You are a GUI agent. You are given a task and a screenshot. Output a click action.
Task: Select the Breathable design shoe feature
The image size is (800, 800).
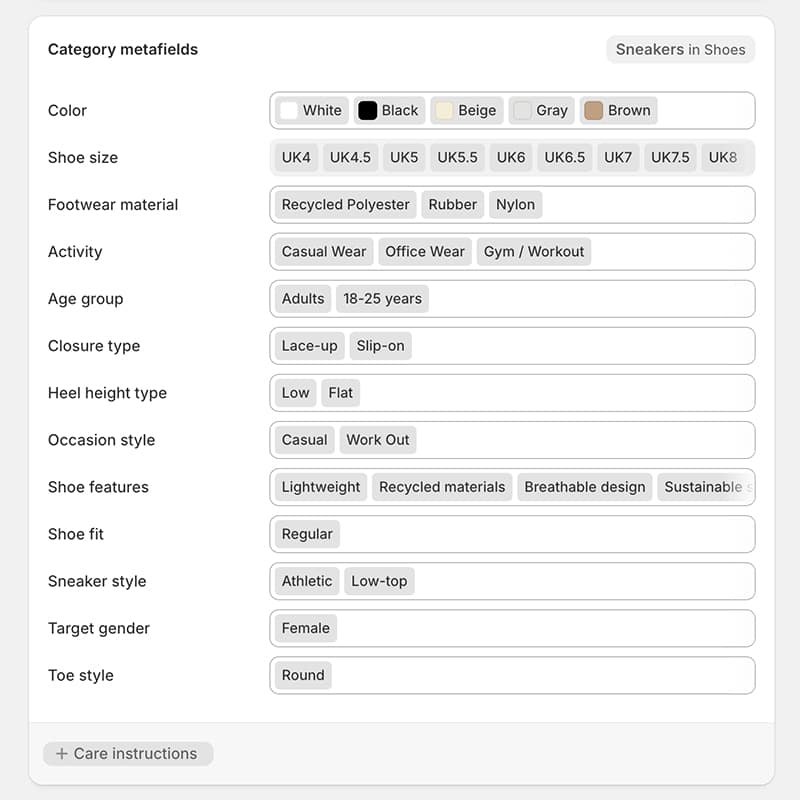click(584, 486)
